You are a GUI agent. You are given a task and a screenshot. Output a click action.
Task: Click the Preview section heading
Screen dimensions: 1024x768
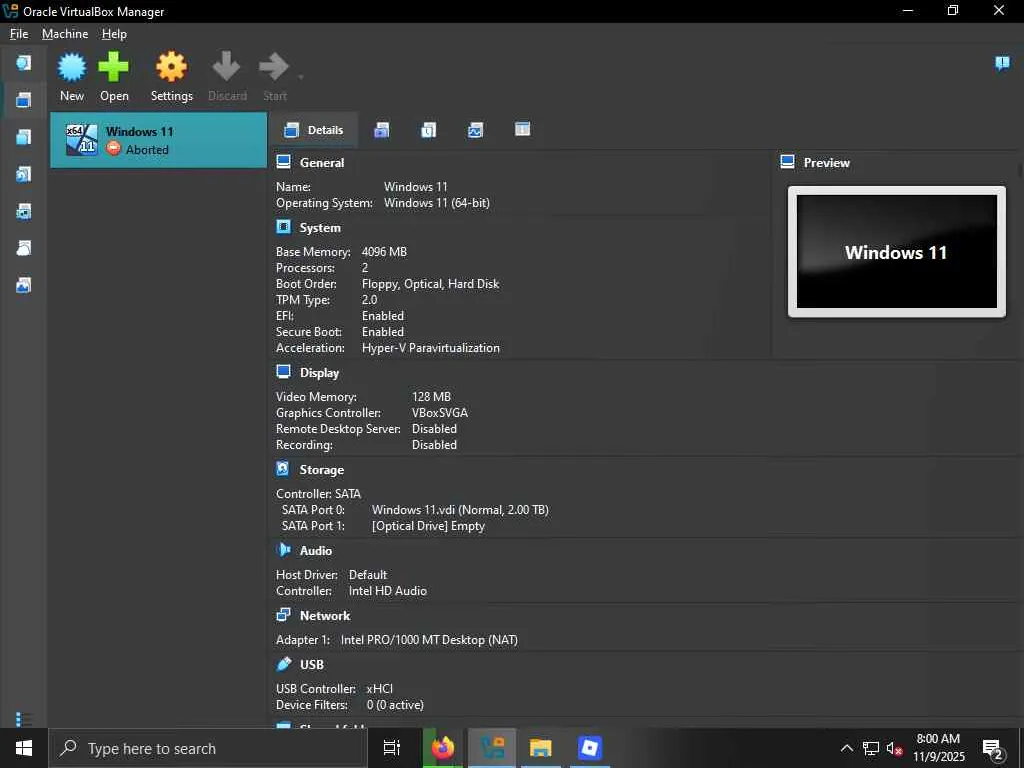coord(827,163)
